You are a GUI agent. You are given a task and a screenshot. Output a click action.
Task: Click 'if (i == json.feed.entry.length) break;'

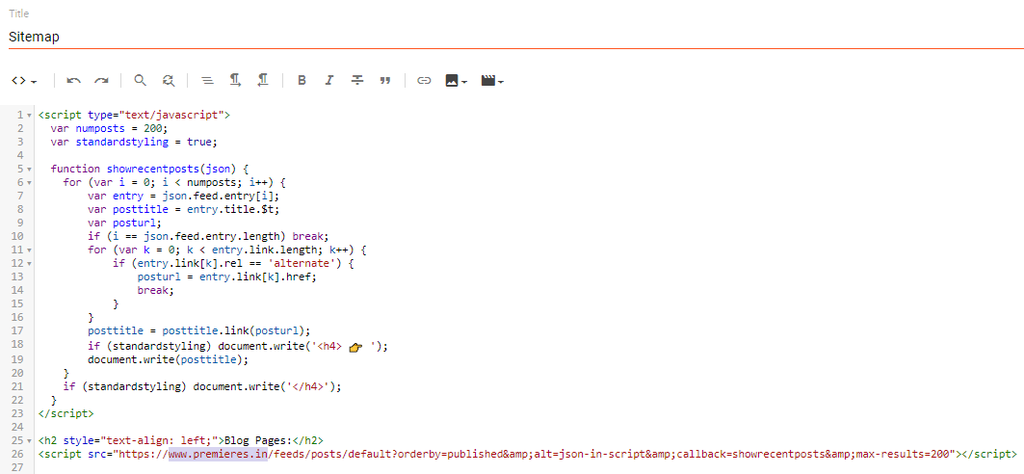tap(206, 236)
